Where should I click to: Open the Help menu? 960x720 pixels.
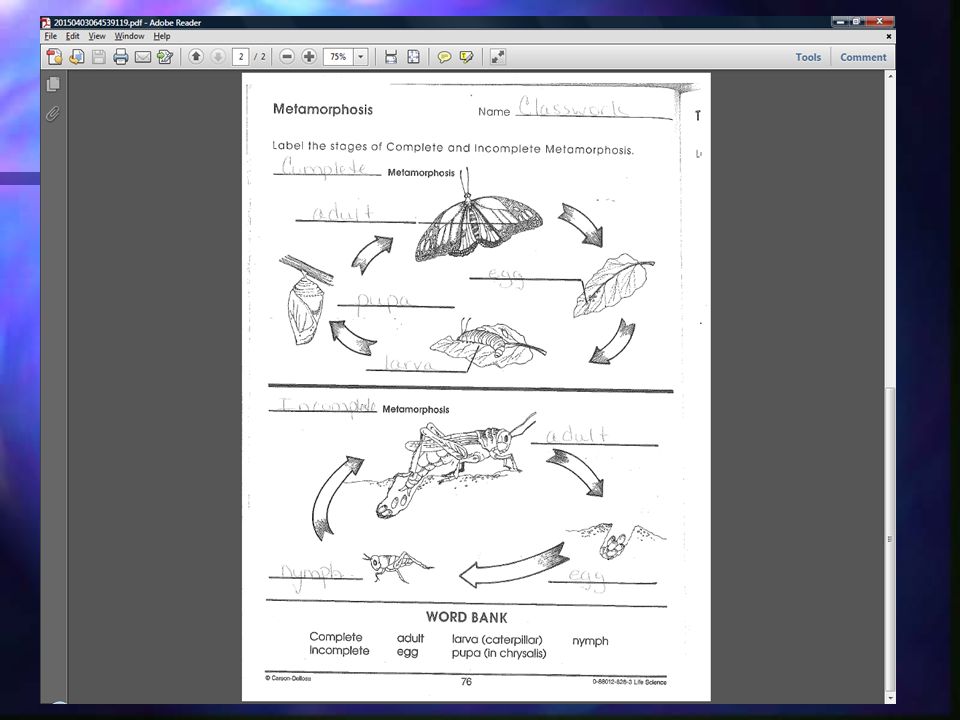(162, 36)
